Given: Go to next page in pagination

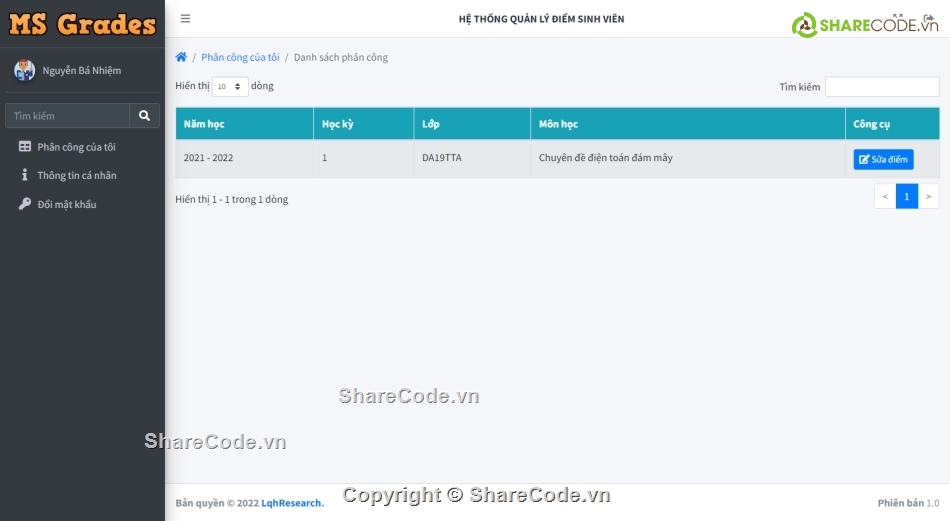Looking at the screenshot, I should (929, 196).
